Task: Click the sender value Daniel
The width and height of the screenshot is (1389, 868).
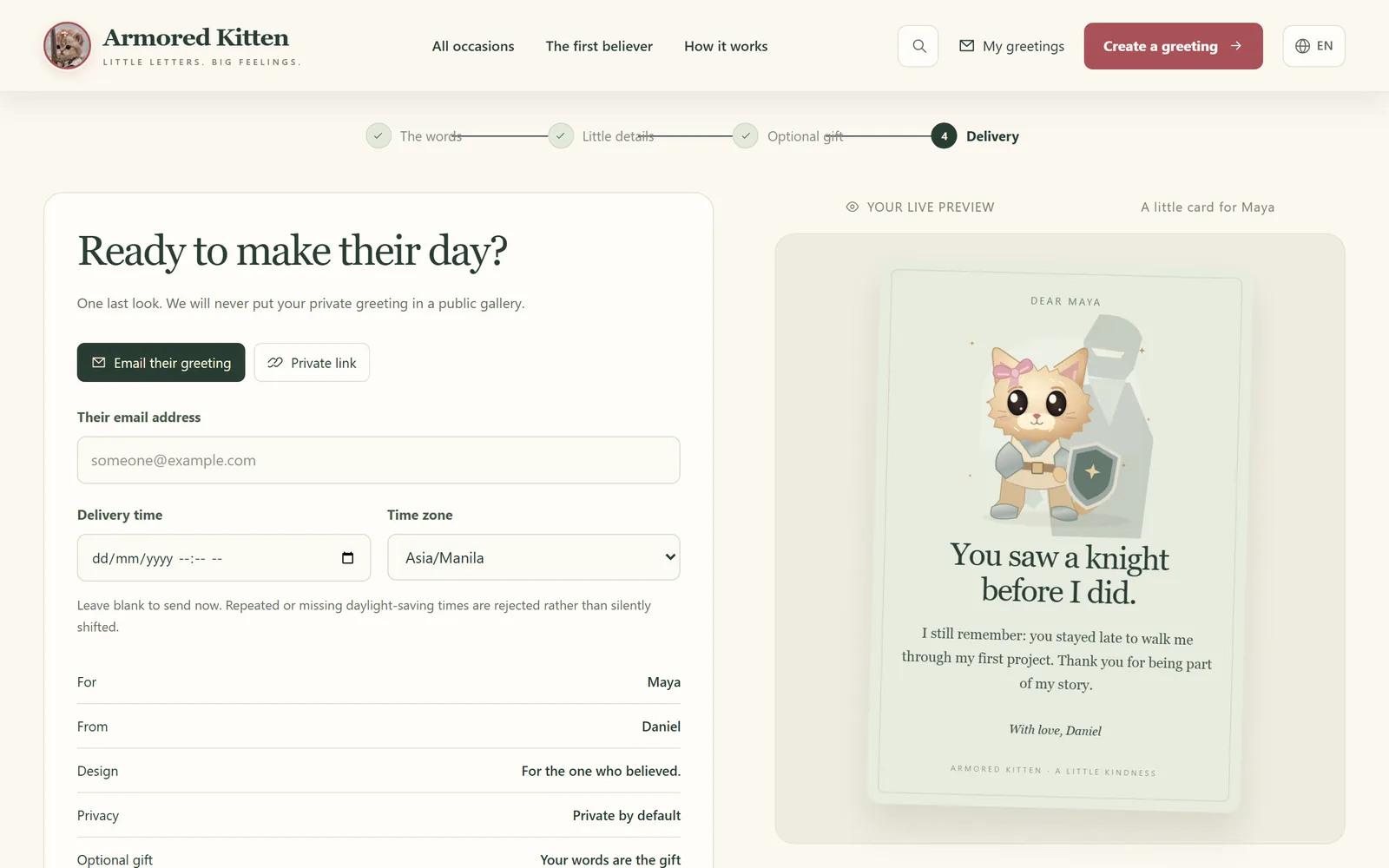Action: 661,727
